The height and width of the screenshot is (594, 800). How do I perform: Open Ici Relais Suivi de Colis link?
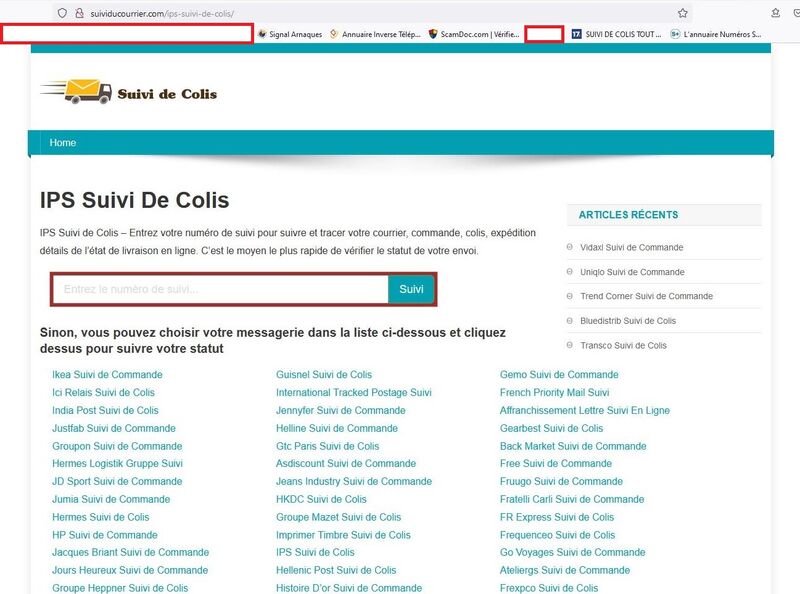click(103, 392)
